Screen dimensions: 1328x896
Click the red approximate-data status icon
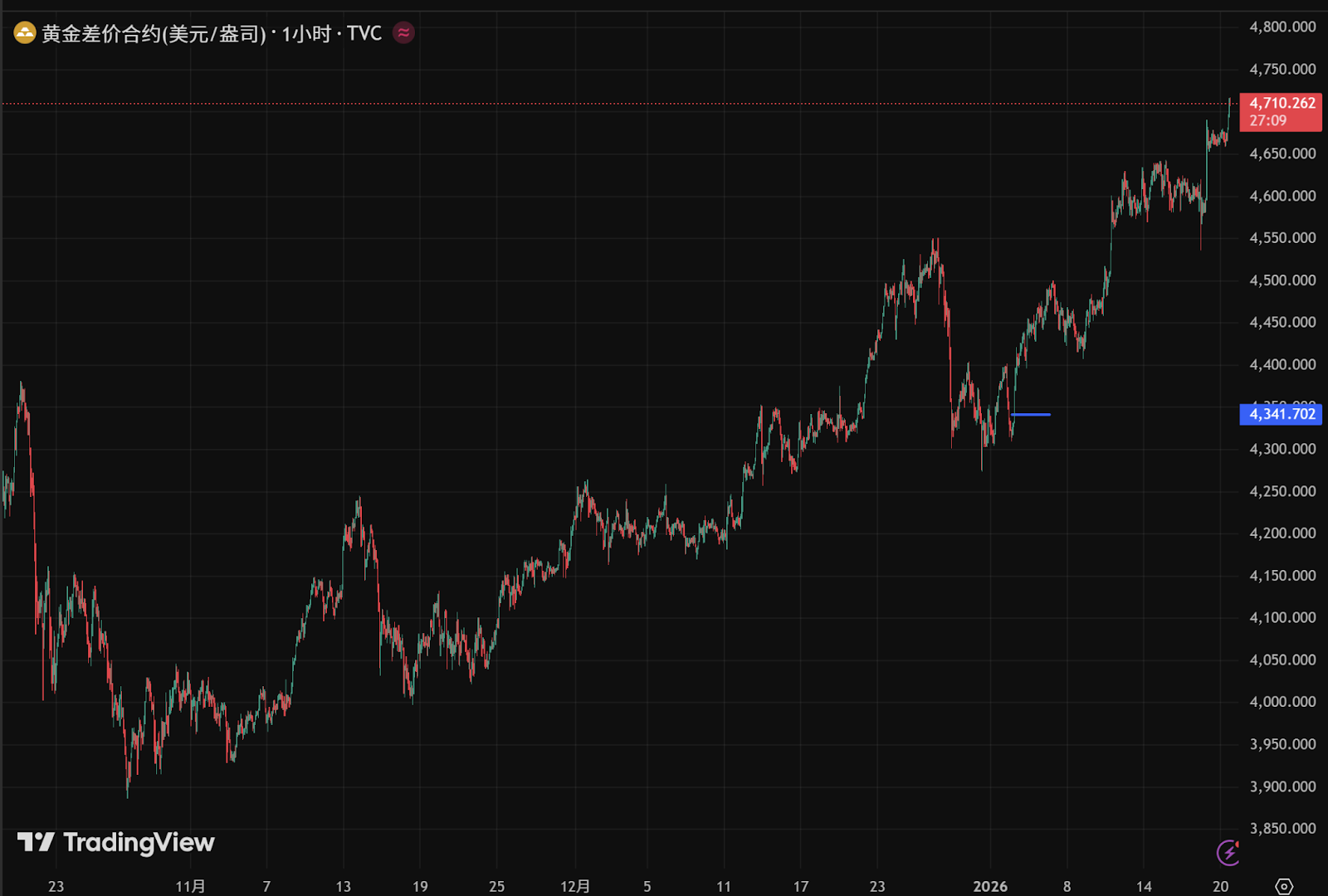403,33
